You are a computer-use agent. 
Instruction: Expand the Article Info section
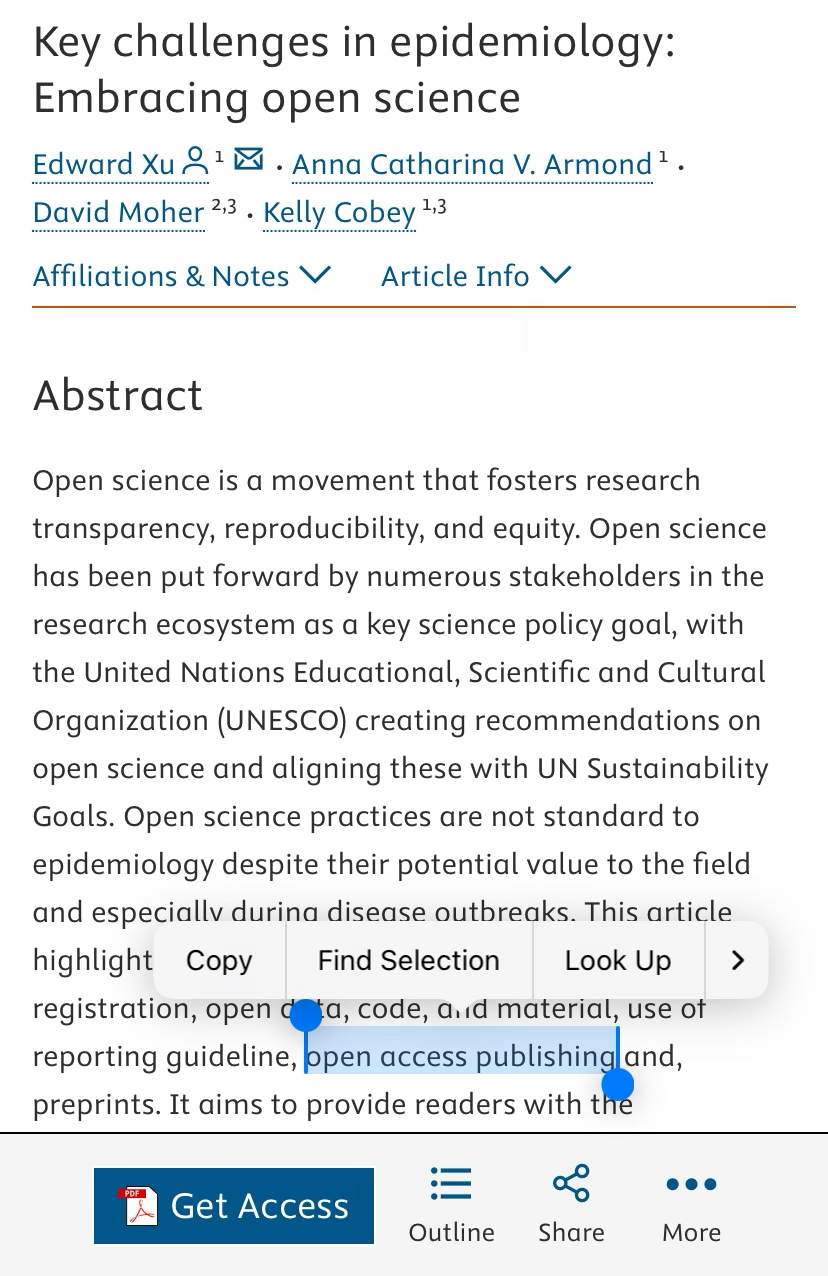476,275
